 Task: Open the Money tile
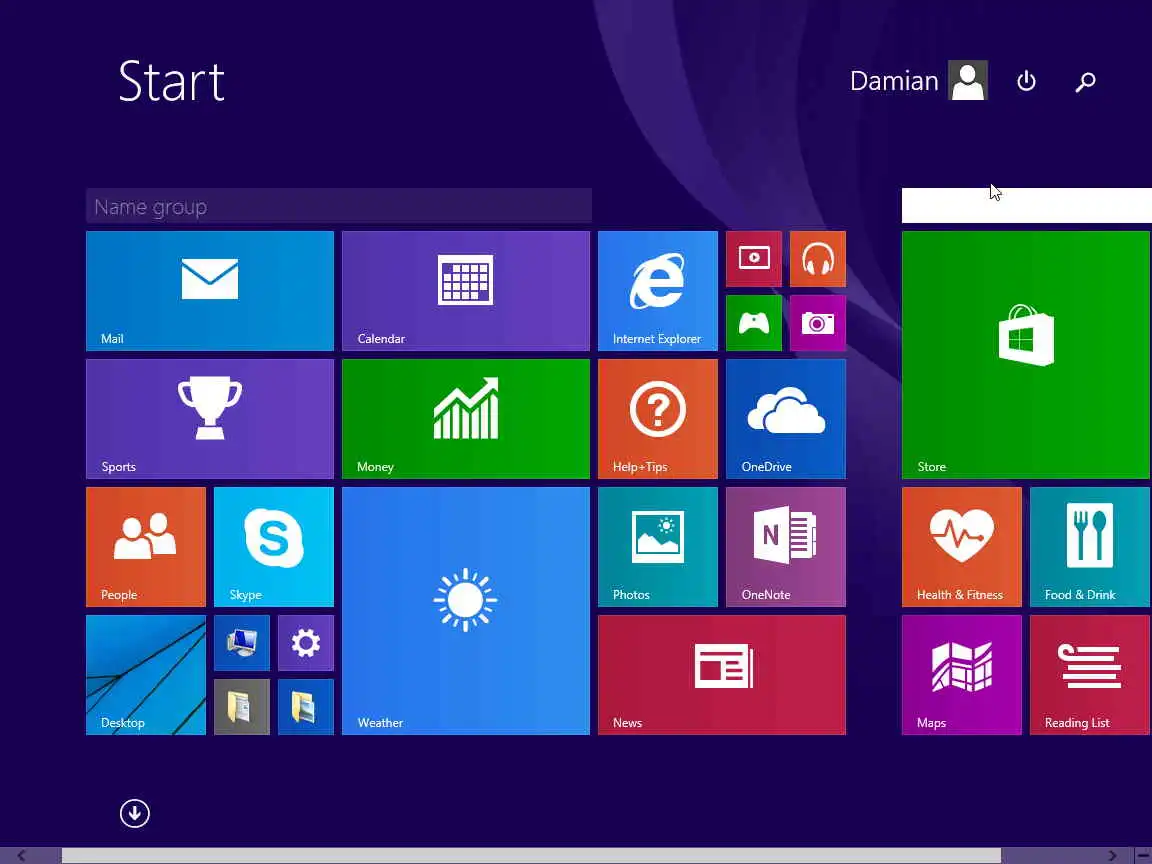465,419
